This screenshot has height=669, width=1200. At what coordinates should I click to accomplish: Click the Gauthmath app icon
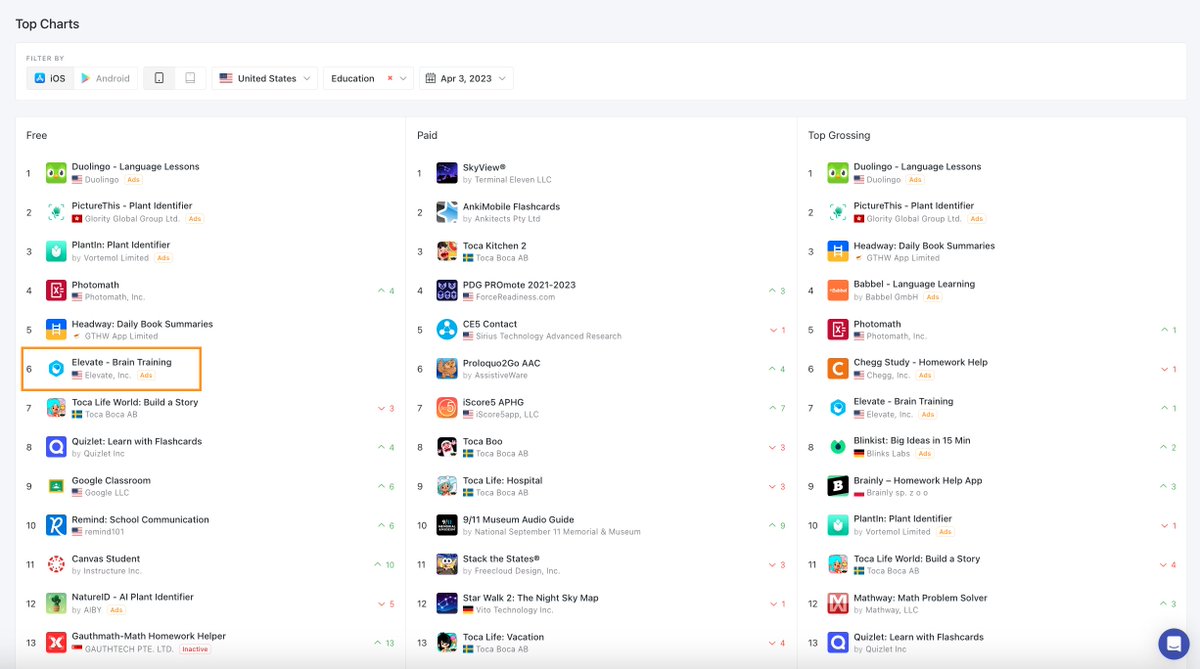point(56,643)
